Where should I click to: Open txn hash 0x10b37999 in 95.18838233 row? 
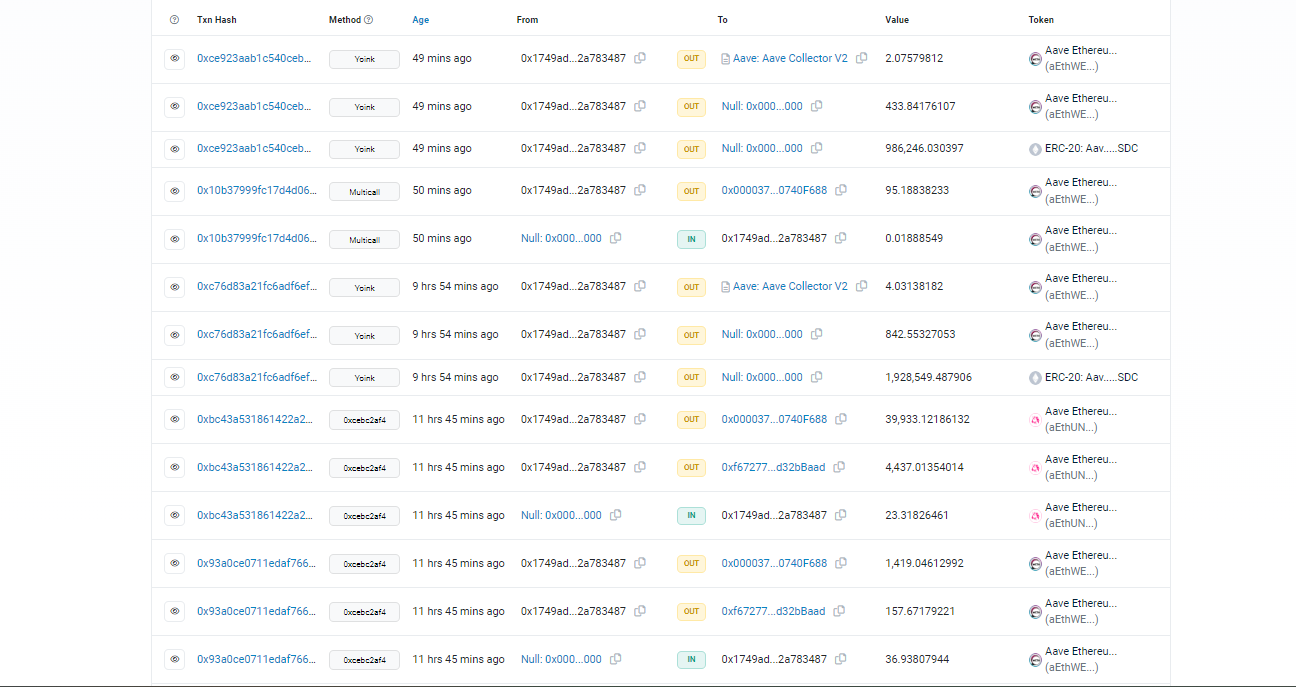[x=256, y=190]
